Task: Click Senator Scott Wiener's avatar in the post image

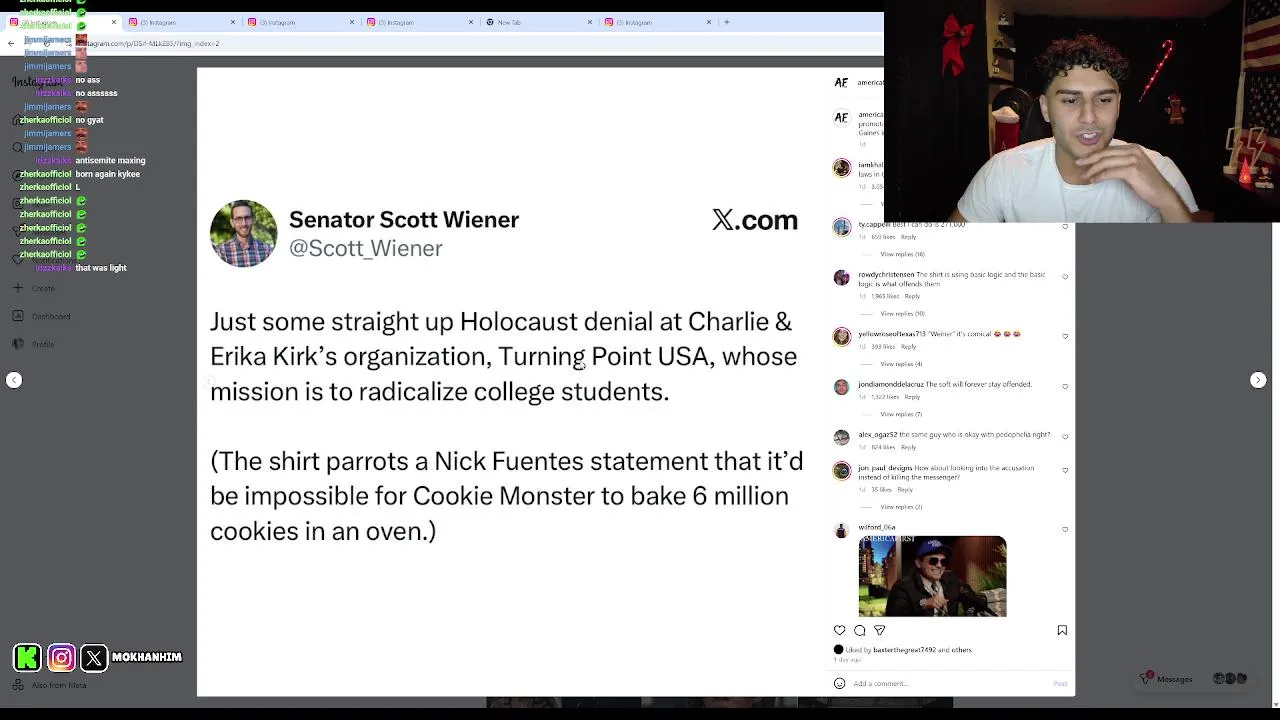Action: coord(243,234)
